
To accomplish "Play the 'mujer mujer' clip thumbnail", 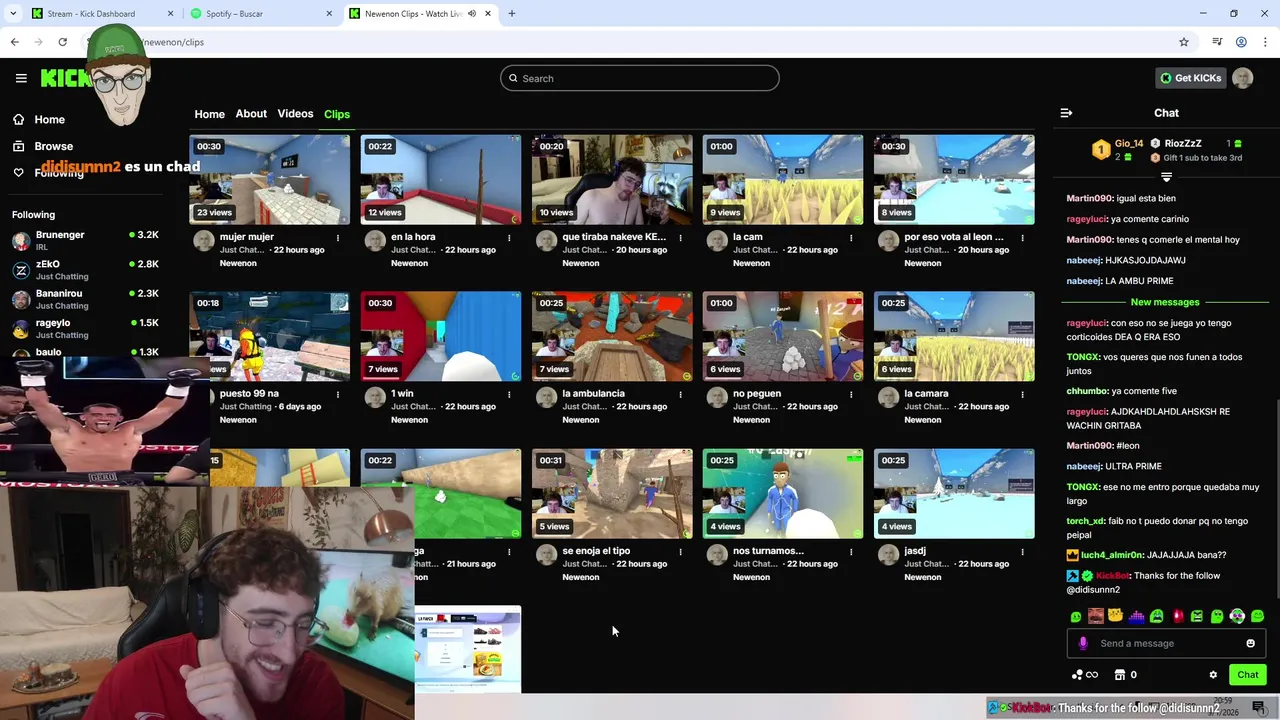I will pos(270,180).
